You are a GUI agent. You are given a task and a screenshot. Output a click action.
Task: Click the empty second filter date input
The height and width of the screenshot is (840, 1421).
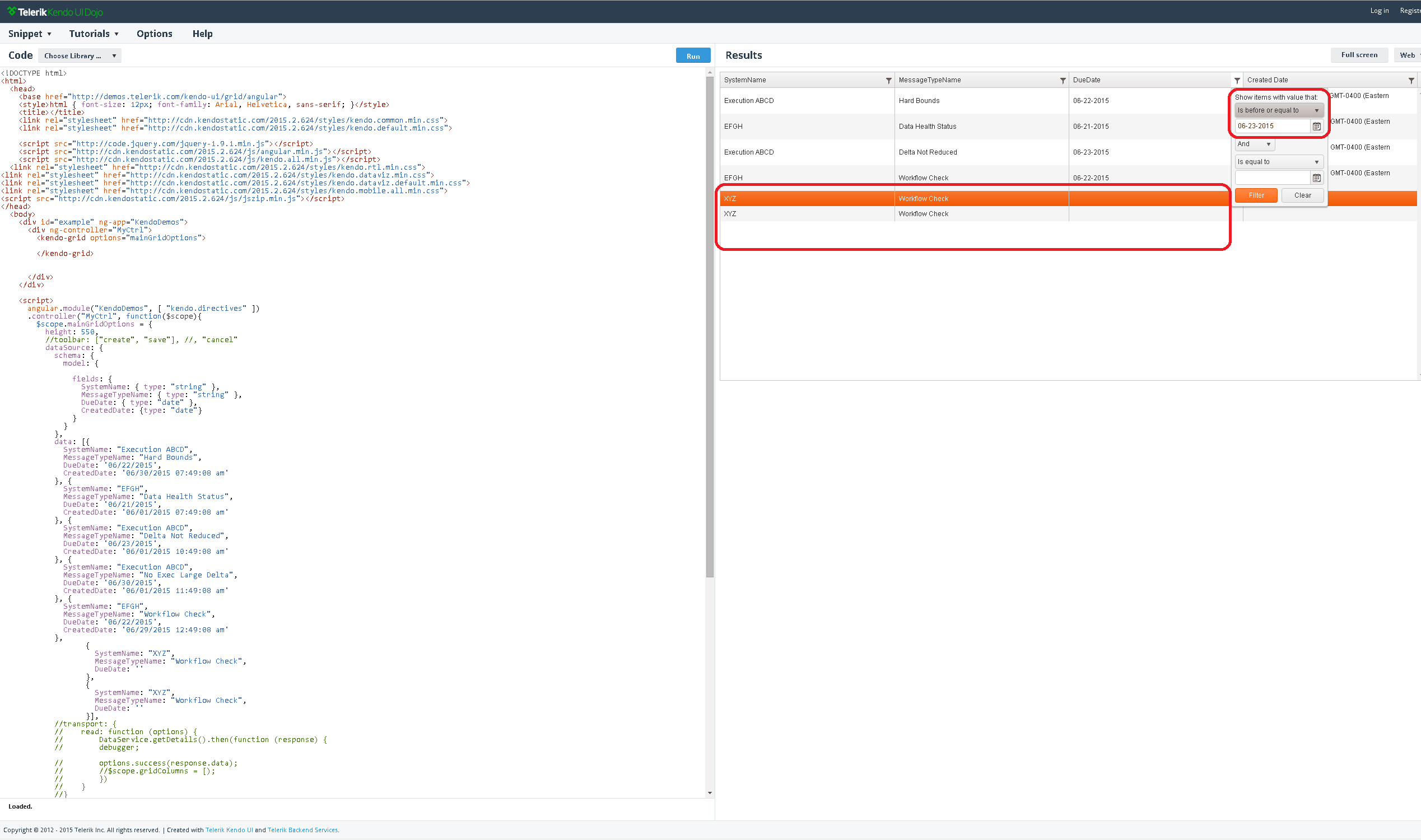(x=1272, y=178)
